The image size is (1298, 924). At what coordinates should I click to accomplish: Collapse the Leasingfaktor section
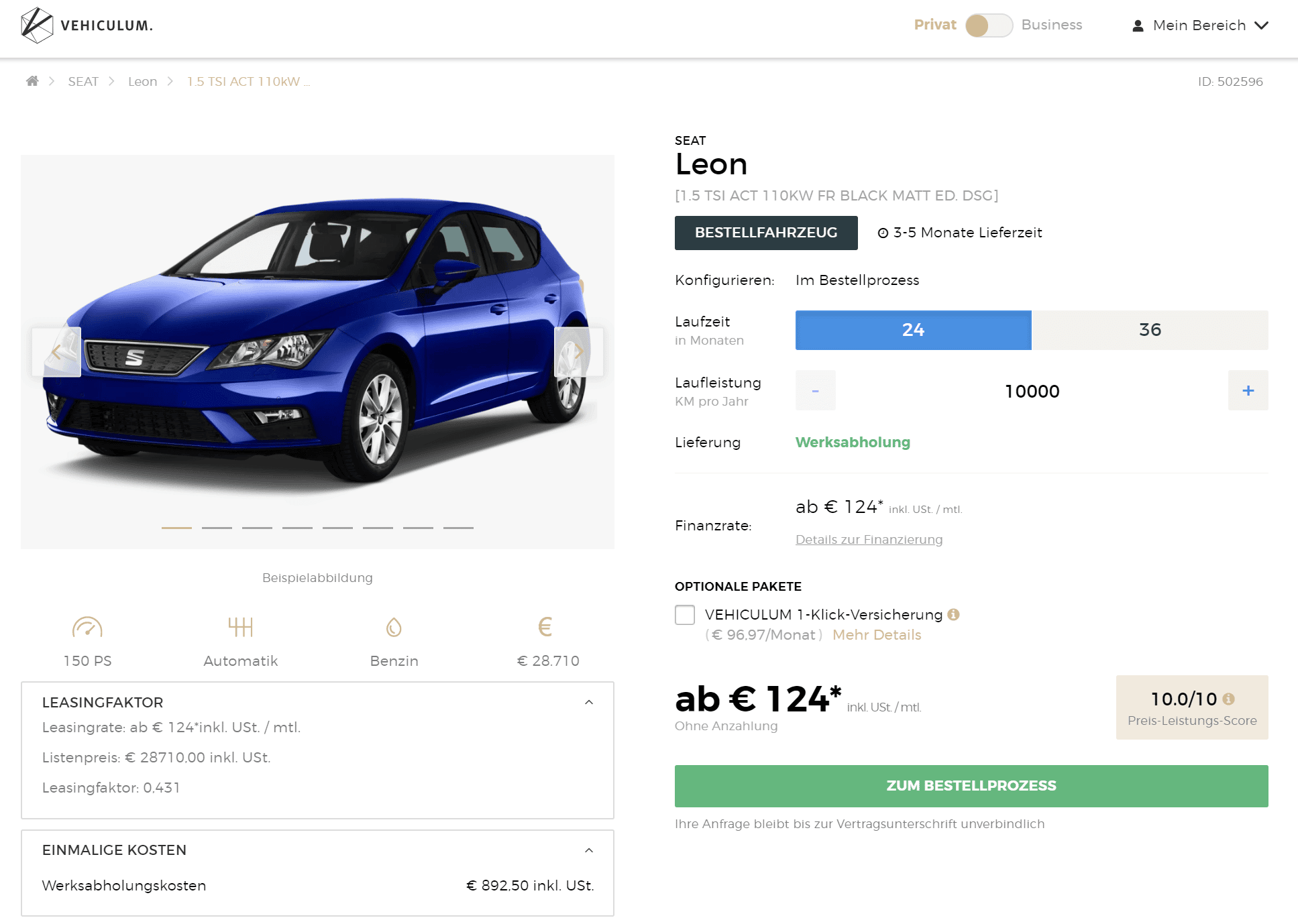(x=589, y=702)
